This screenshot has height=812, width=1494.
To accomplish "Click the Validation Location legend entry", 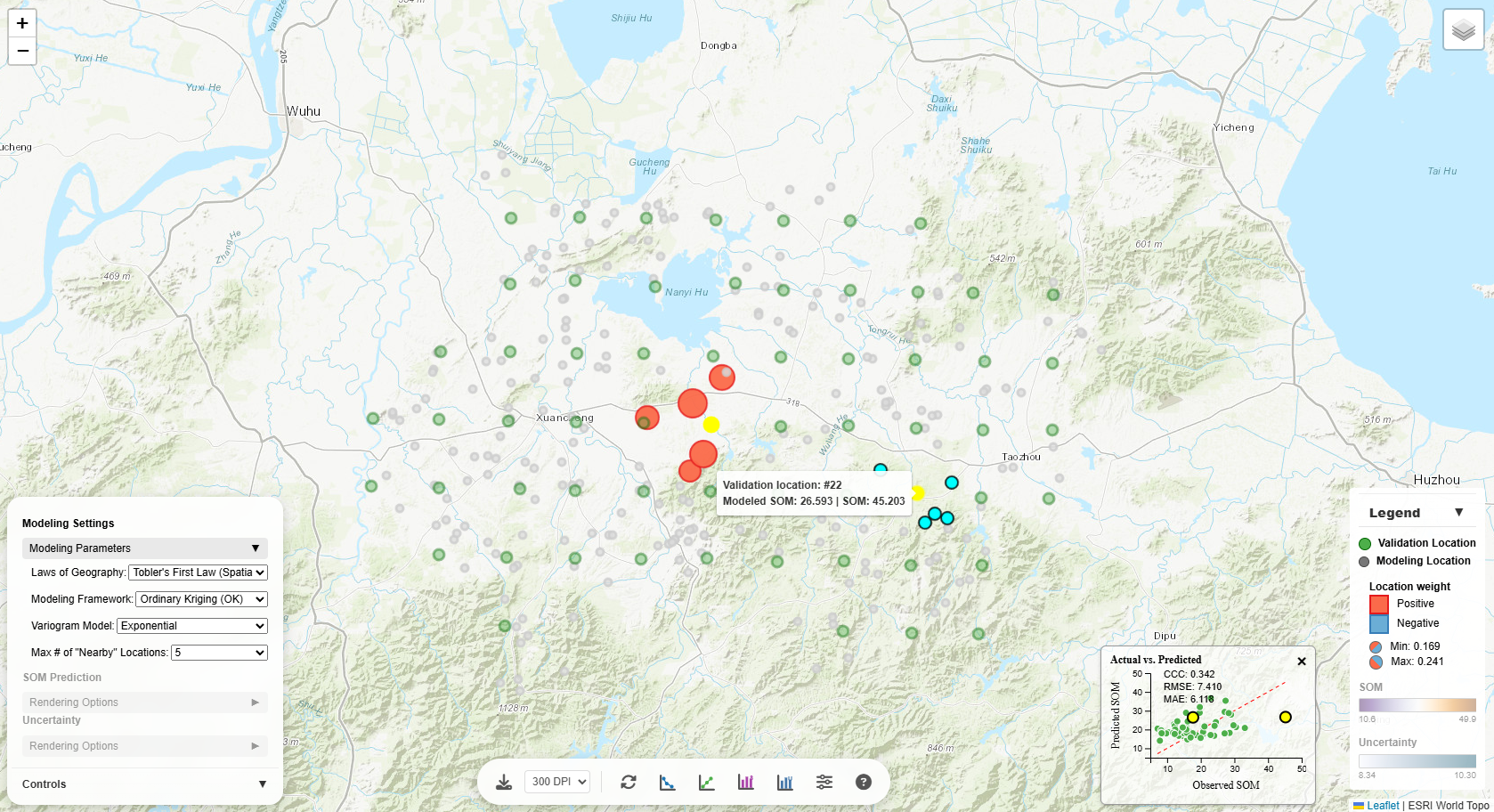I will pyautogui.click(x=1427, y=543).
